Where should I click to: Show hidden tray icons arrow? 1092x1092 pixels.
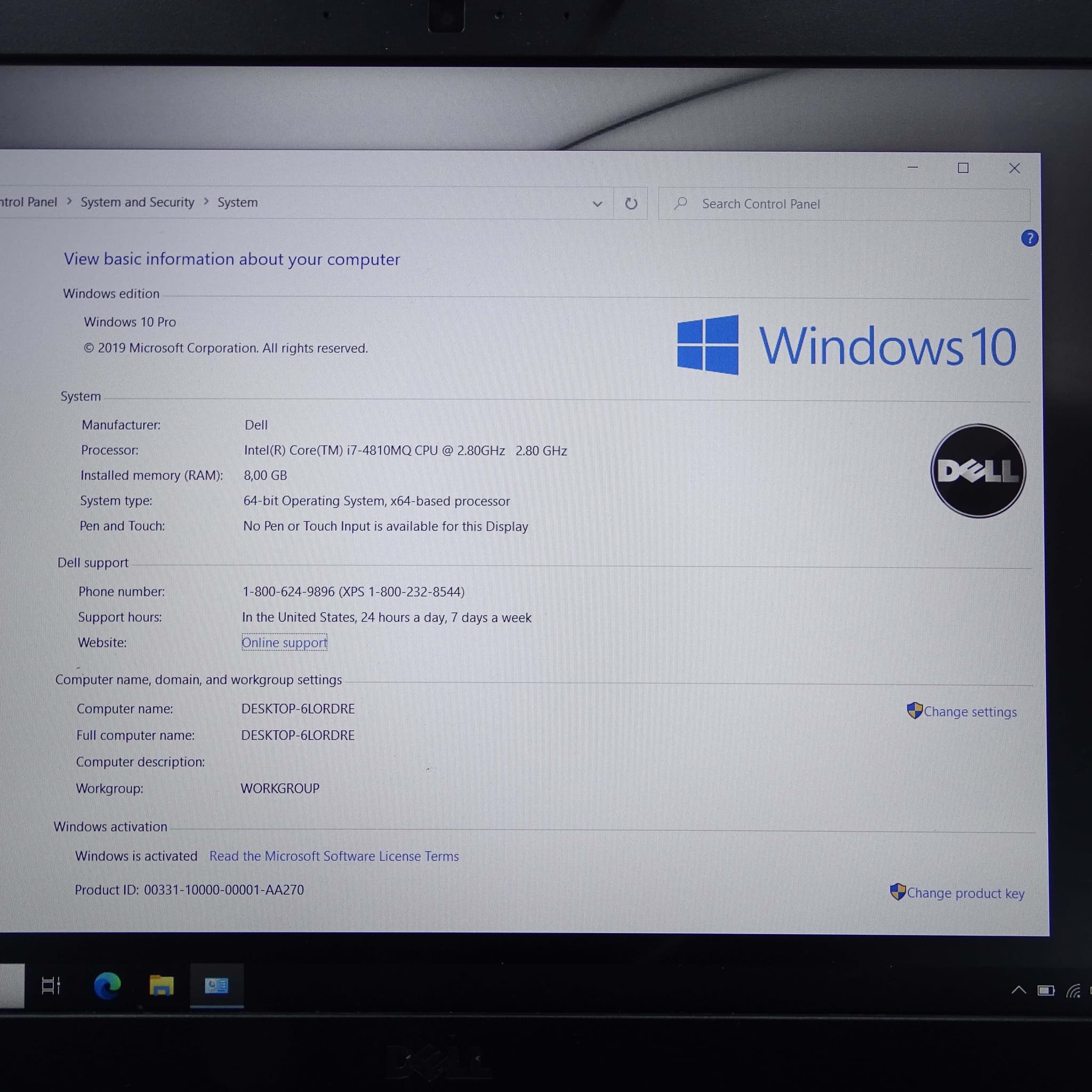1018,990
